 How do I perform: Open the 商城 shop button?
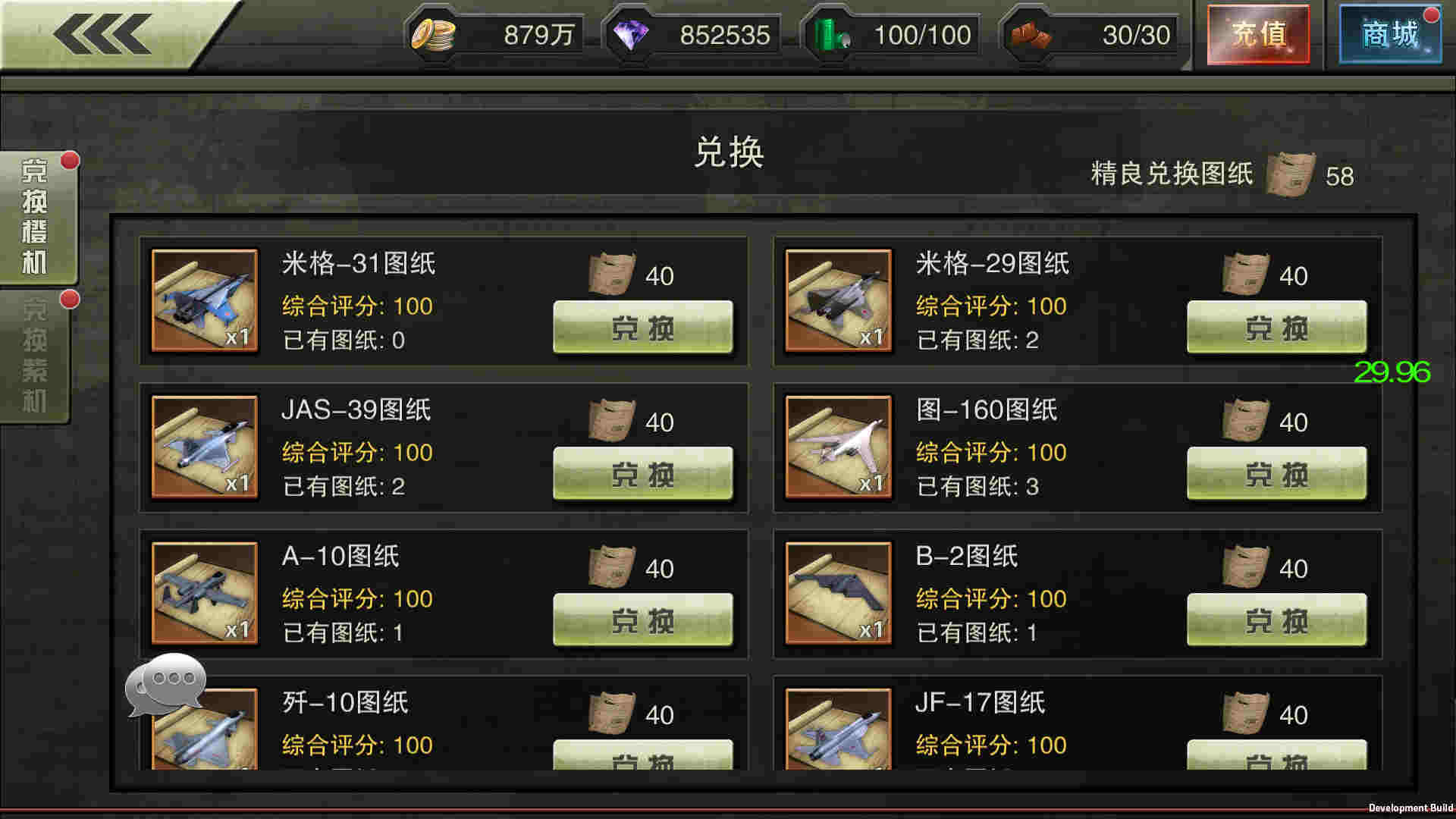(x=1391, y=34)
